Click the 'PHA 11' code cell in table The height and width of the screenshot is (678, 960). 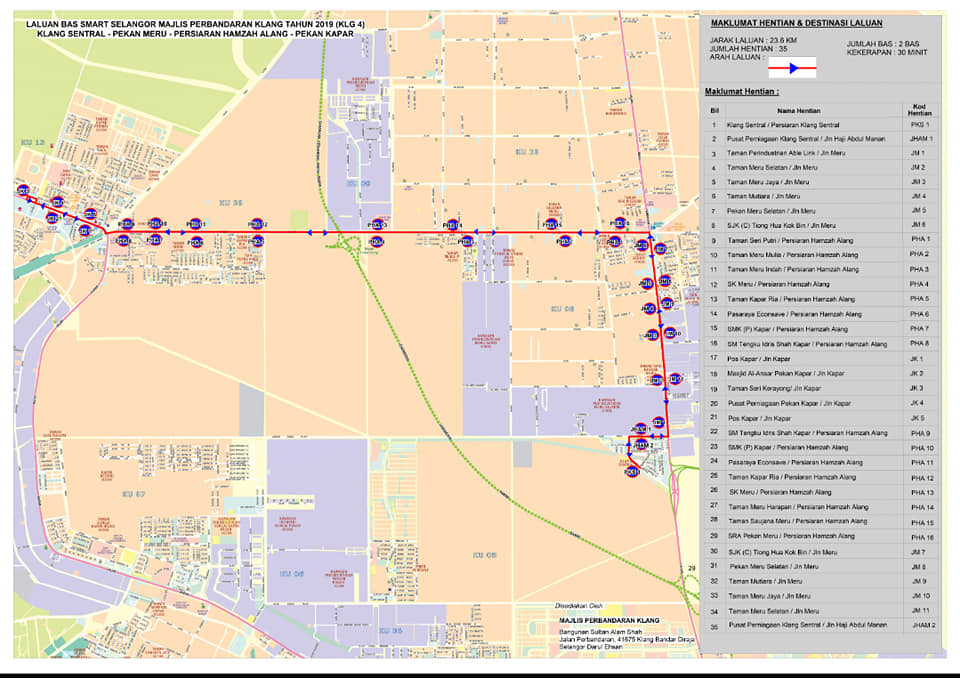coord(922,463)
